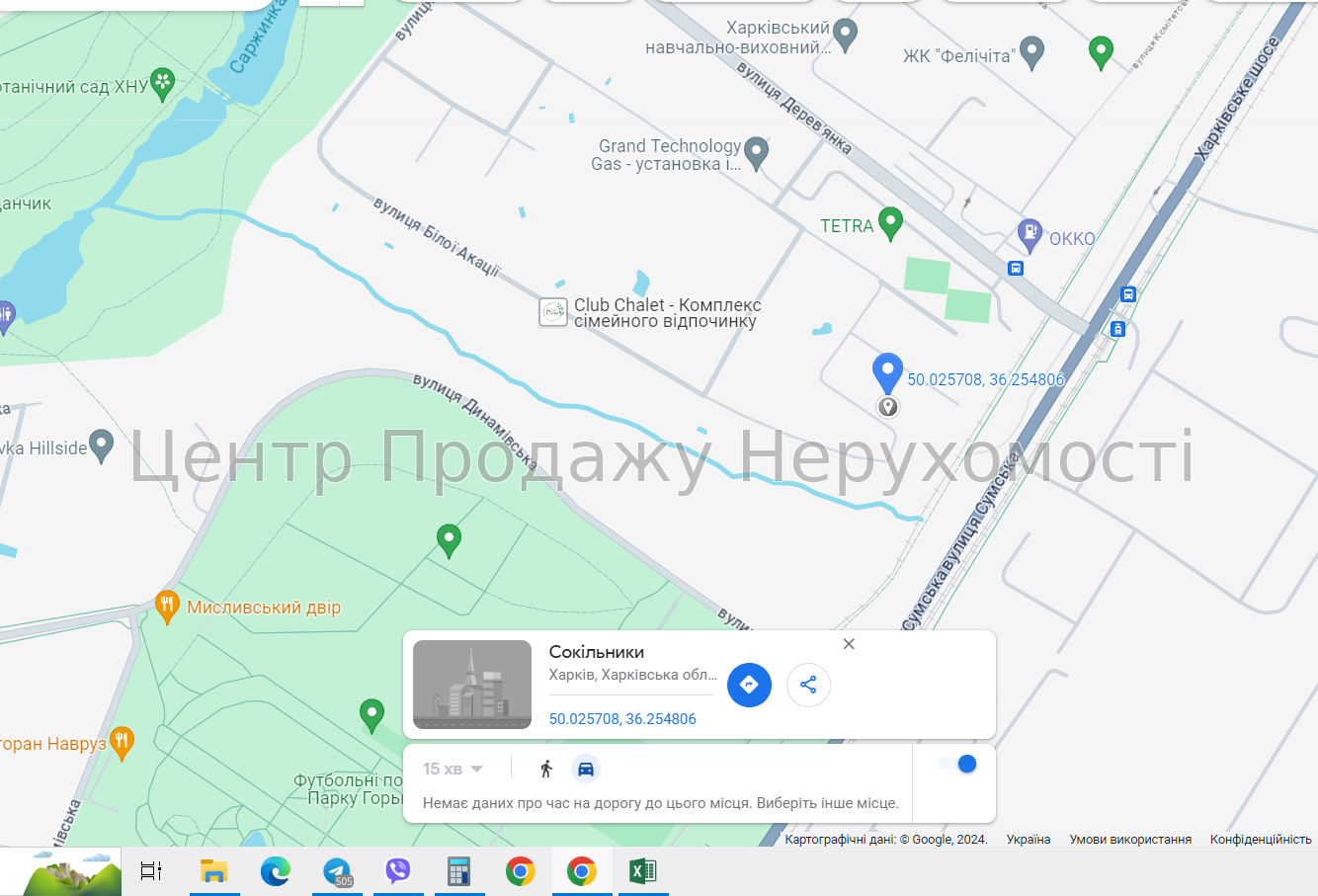Screen dimensions: 1318x896
Task: Open ЖК "Феліцита" map pin
Action: click(x=1031, y=52)
